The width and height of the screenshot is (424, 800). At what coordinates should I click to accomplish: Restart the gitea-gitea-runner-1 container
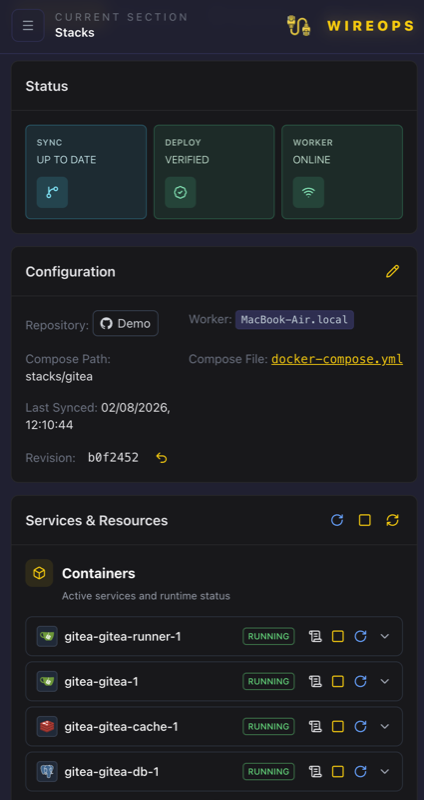point(361,636)
